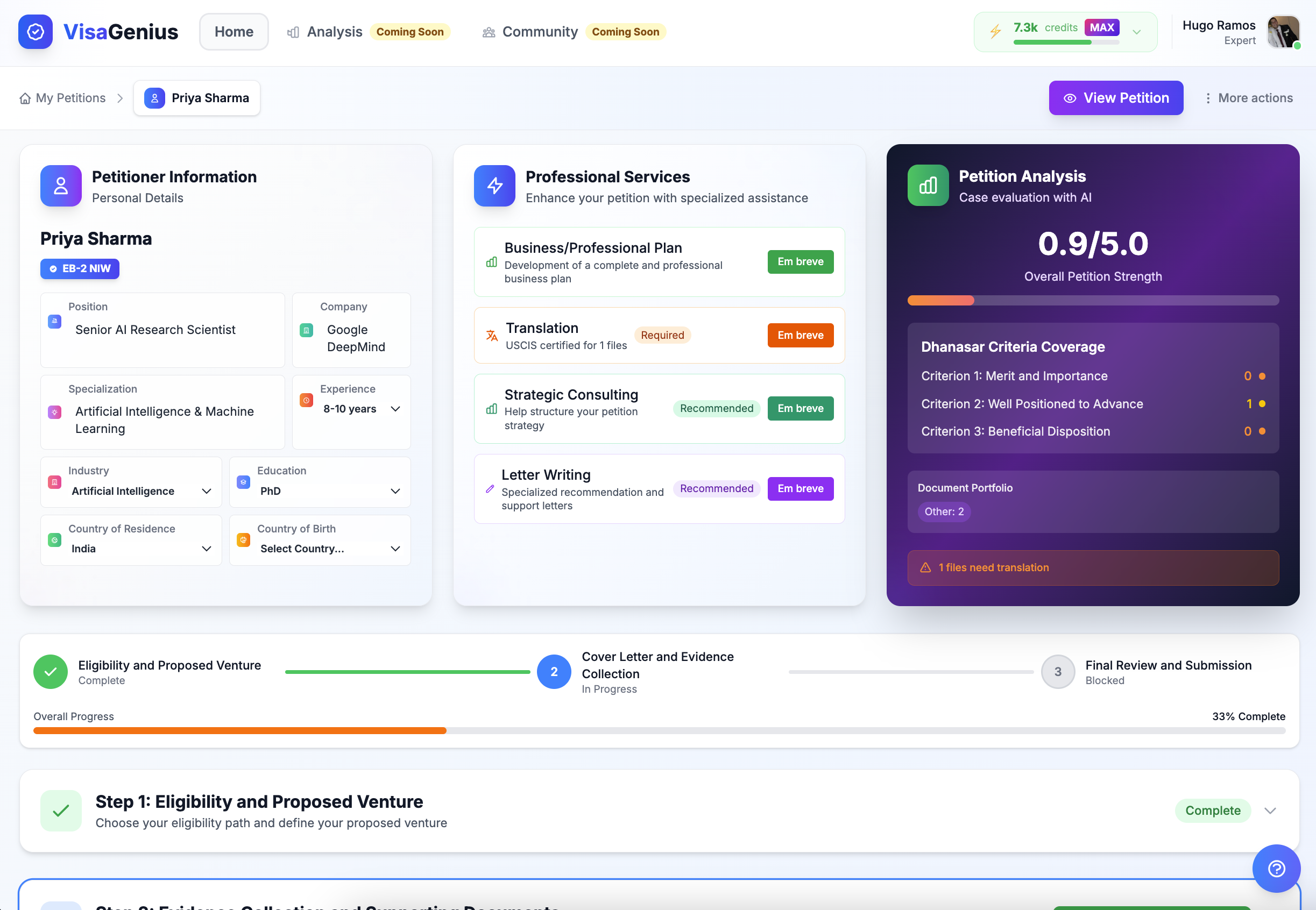Go to the Home tab
Screen dimensions: 1316x910
coord(234,32)
